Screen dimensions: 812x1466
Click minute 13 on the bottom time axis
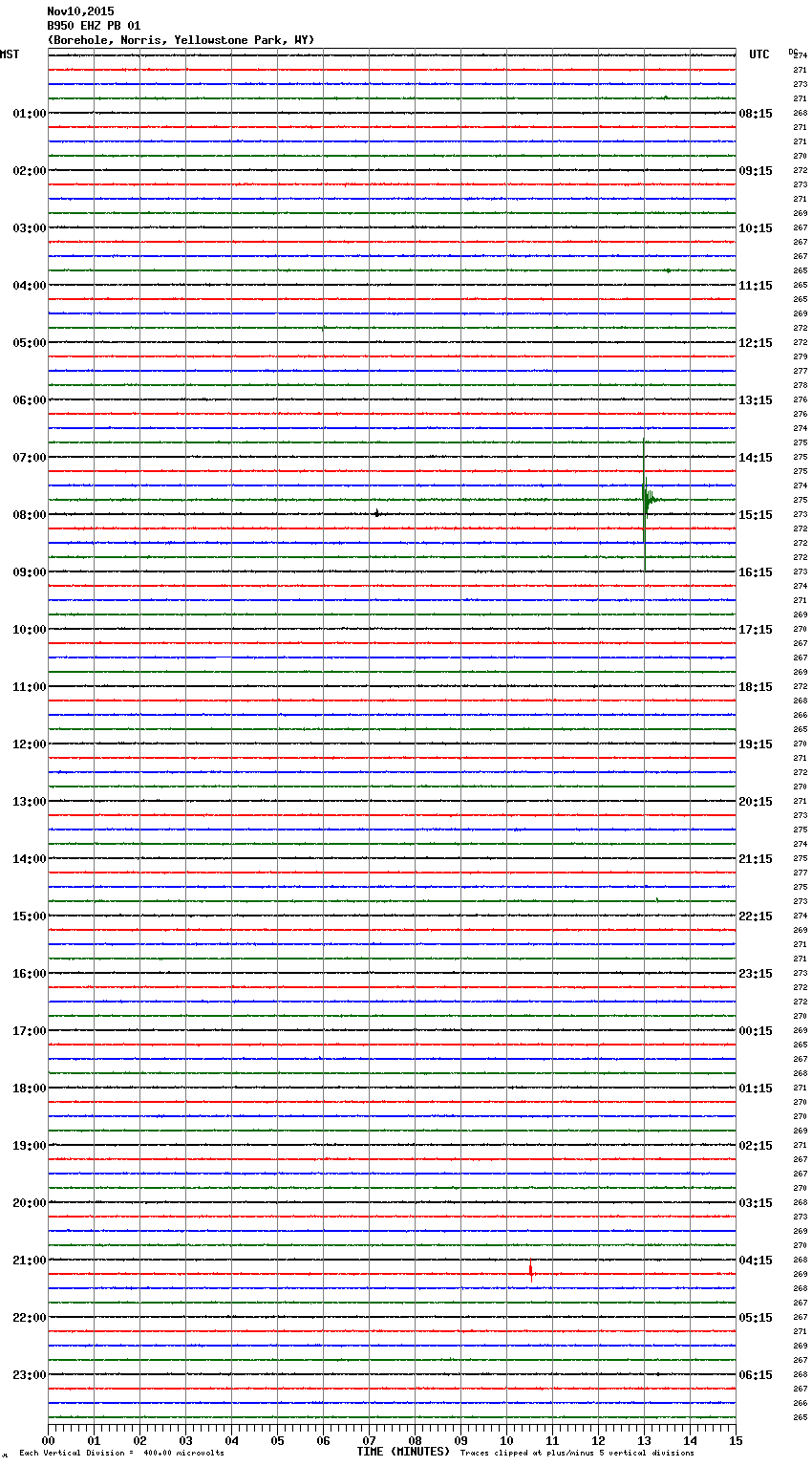(x=644, y=1440)
